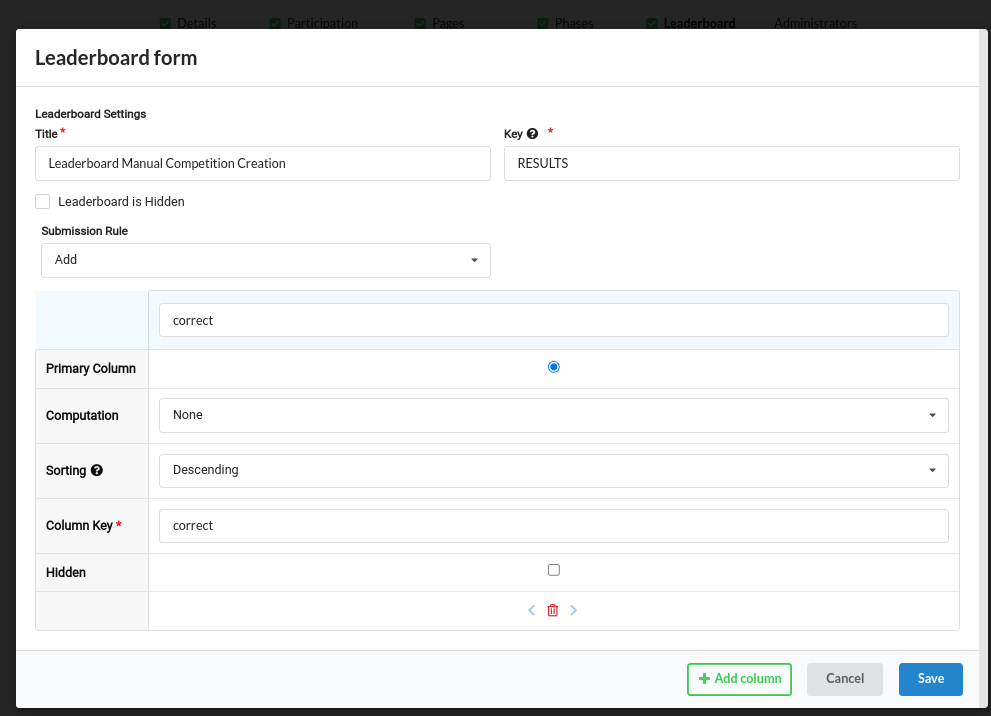Screen dimensions: 991x716
Task: Save the leaderboard form
Action: 930,679
